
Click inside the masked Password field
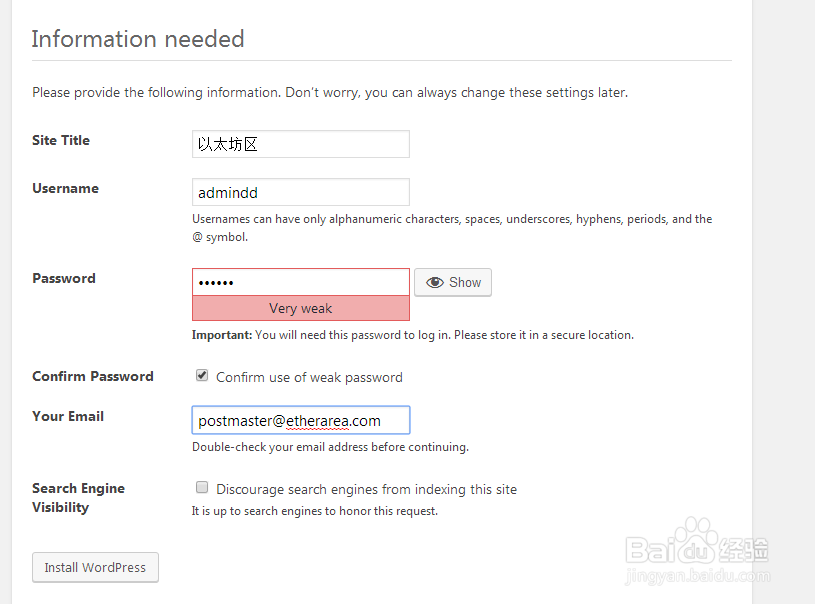300,282
